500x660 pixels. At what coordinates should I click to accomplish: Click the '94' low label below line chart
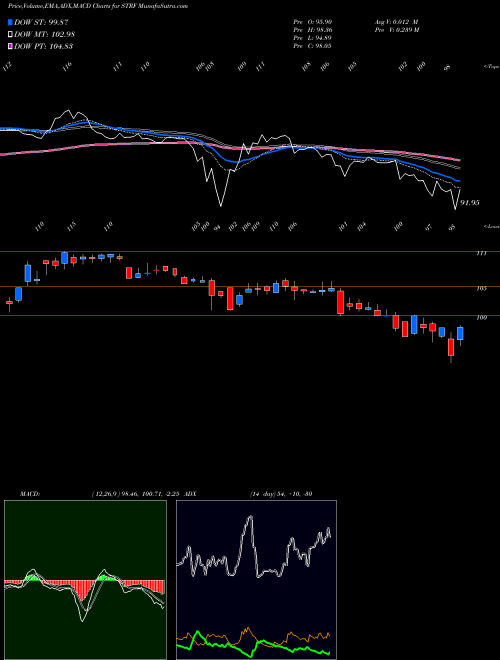coord(217,228)
